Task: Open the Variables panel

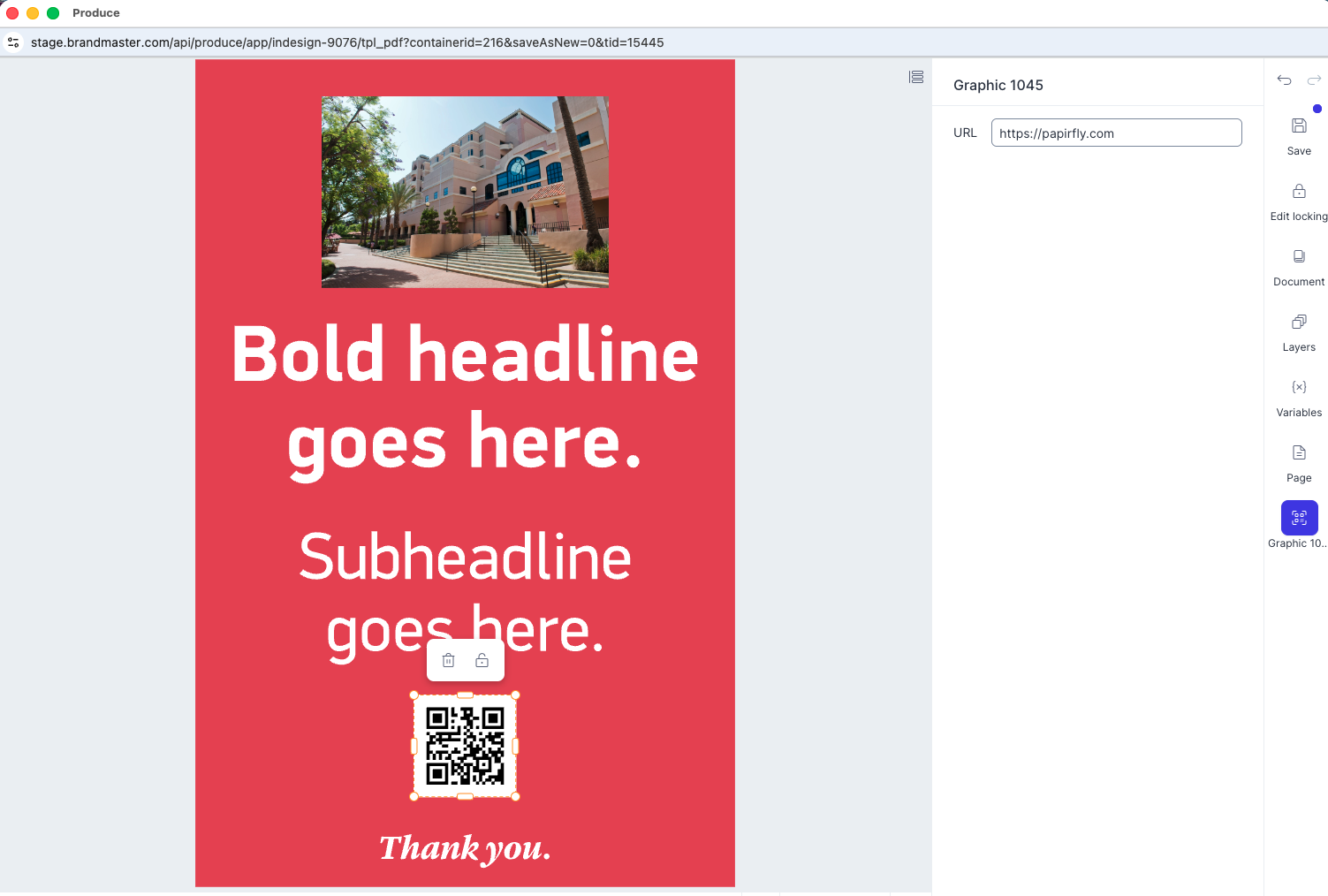Action: point(1299,398)
